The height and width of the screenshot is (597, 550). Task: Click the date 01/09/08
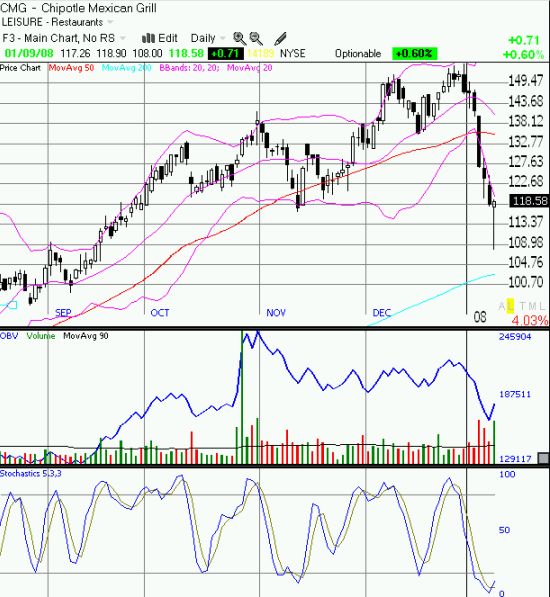click(x=29, y=53)
